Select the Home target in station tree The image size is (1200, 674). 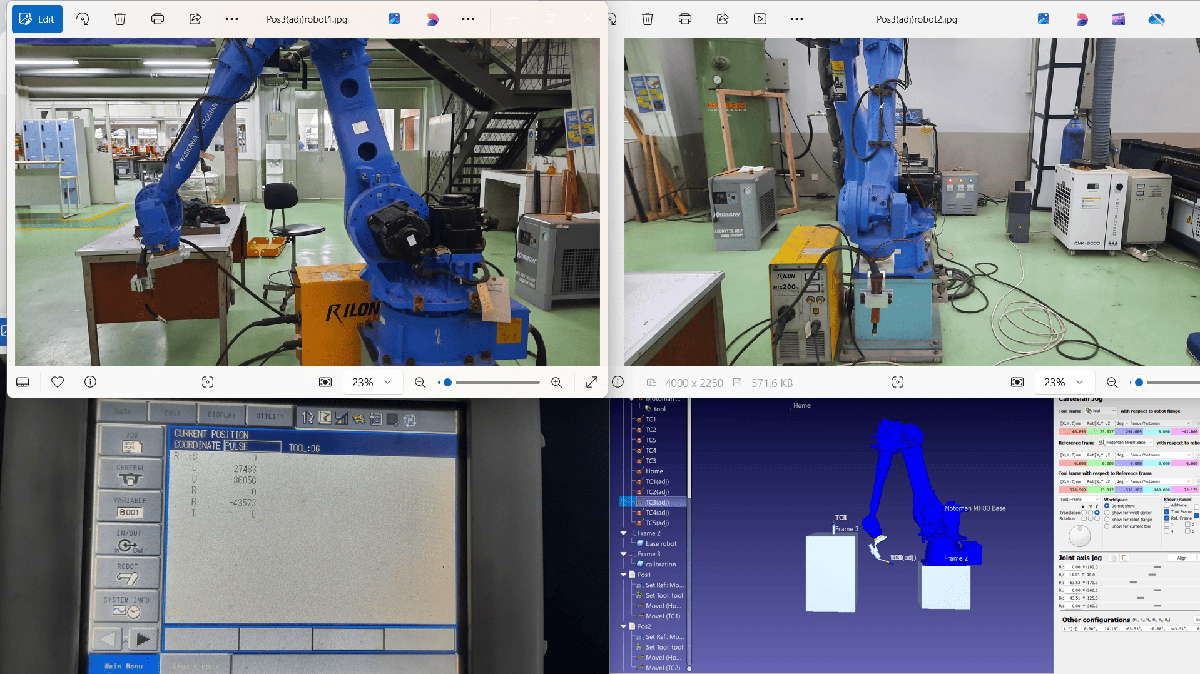(x=653, y=471)
